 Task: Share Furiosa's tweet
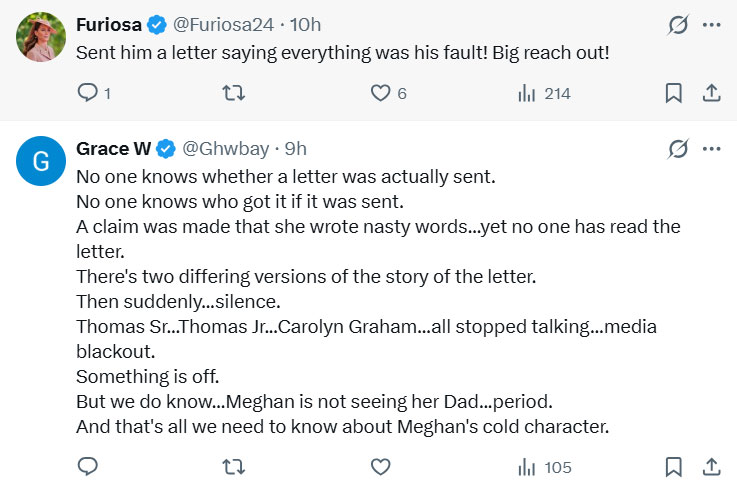tap(711, 93)
